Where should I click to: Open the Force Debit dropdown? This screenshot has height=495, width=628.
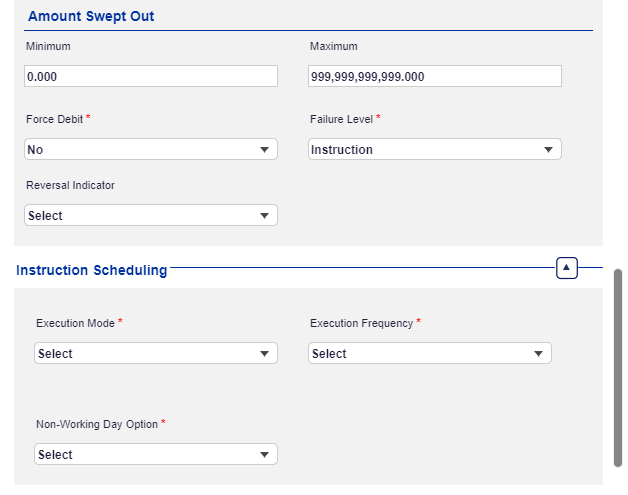150,149
